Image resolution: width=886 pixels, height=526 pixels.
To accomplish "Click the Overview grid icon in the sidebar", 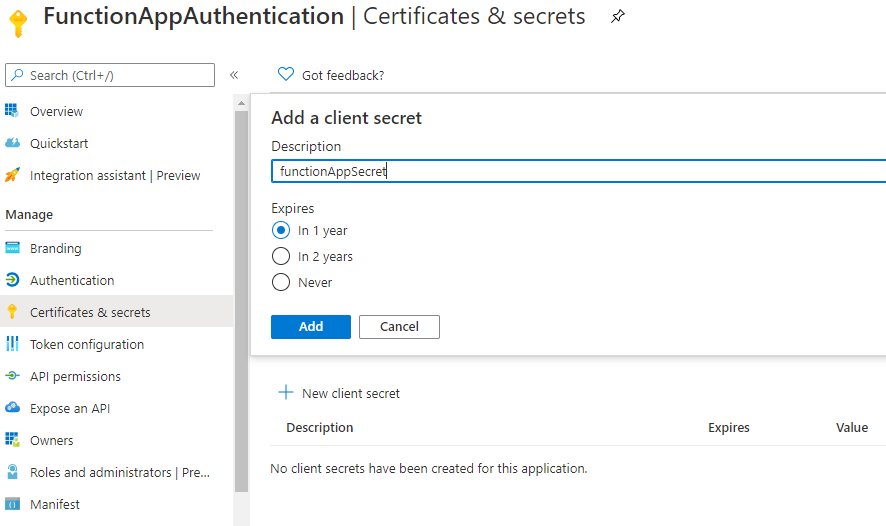I will pos(12,111).
